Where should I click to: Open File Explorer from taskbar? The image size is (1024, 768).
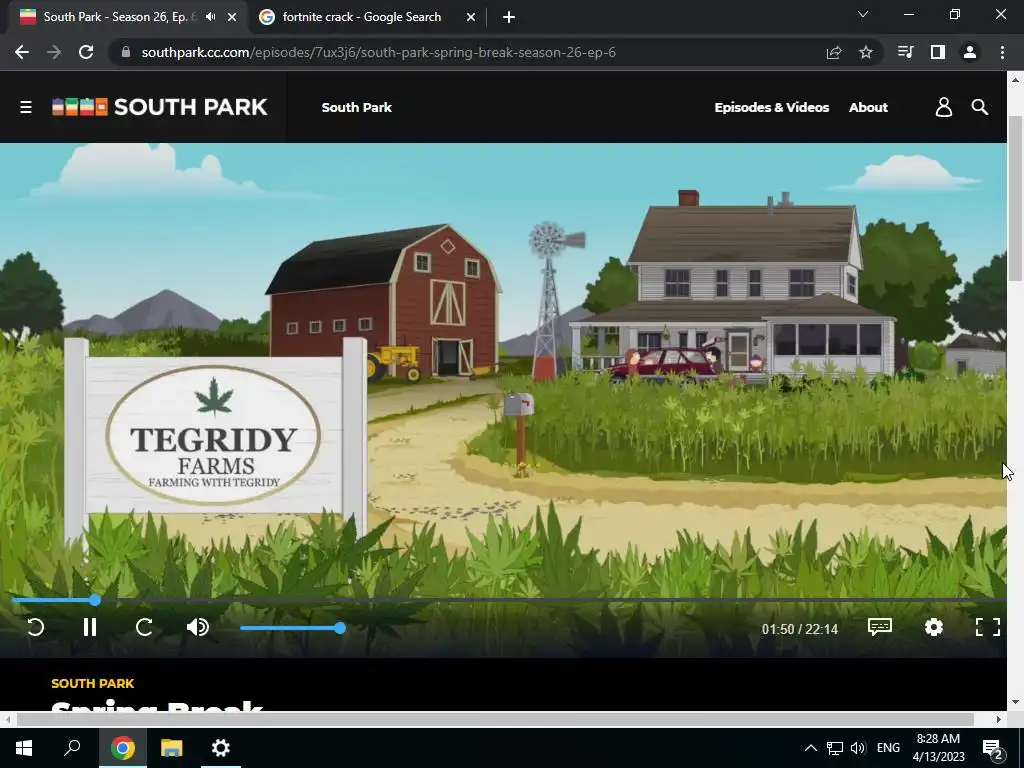(172, 748)
